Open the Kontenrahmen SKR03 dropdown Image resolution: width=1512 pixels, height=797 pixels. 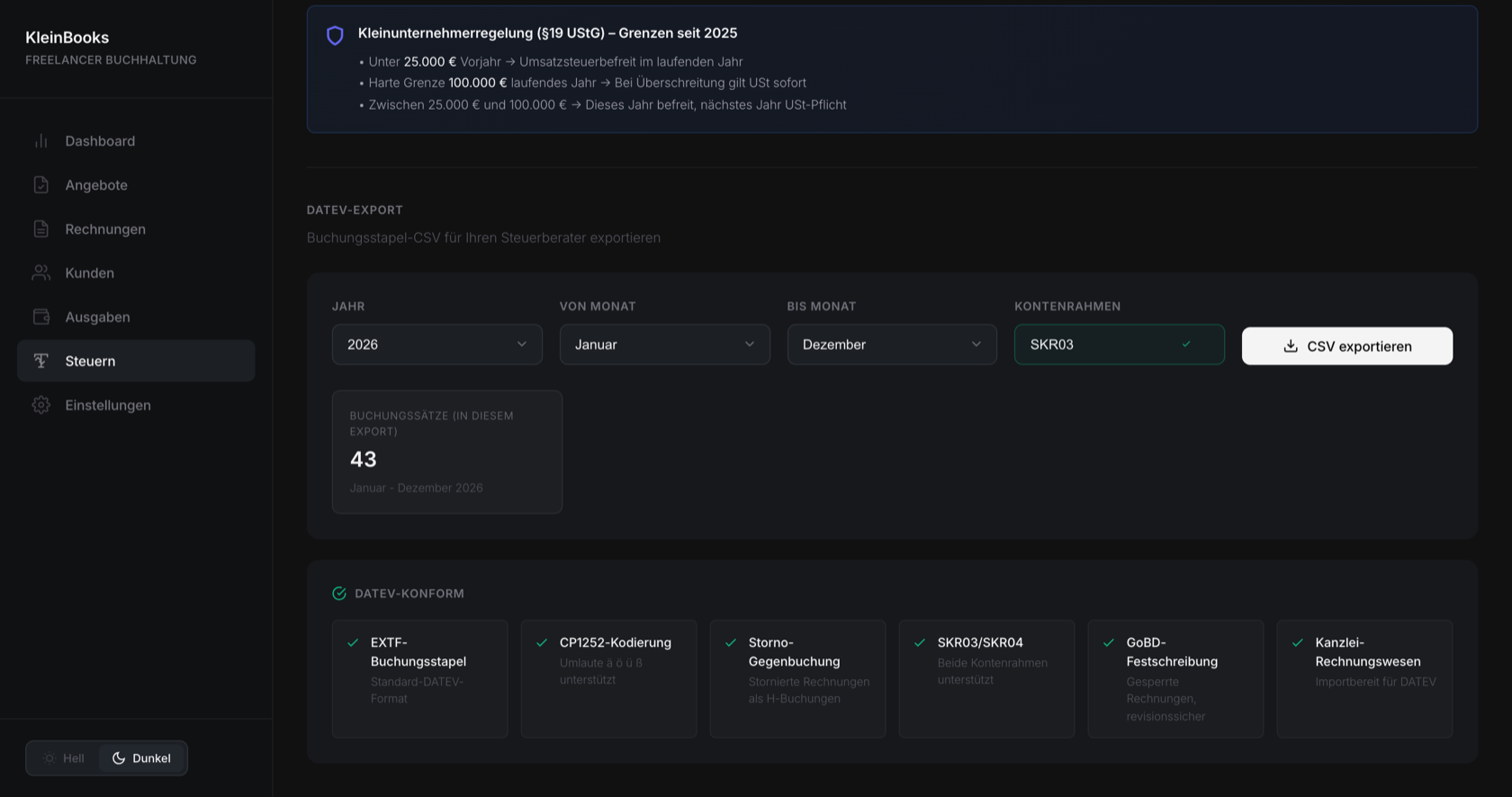coord(1120,345)
